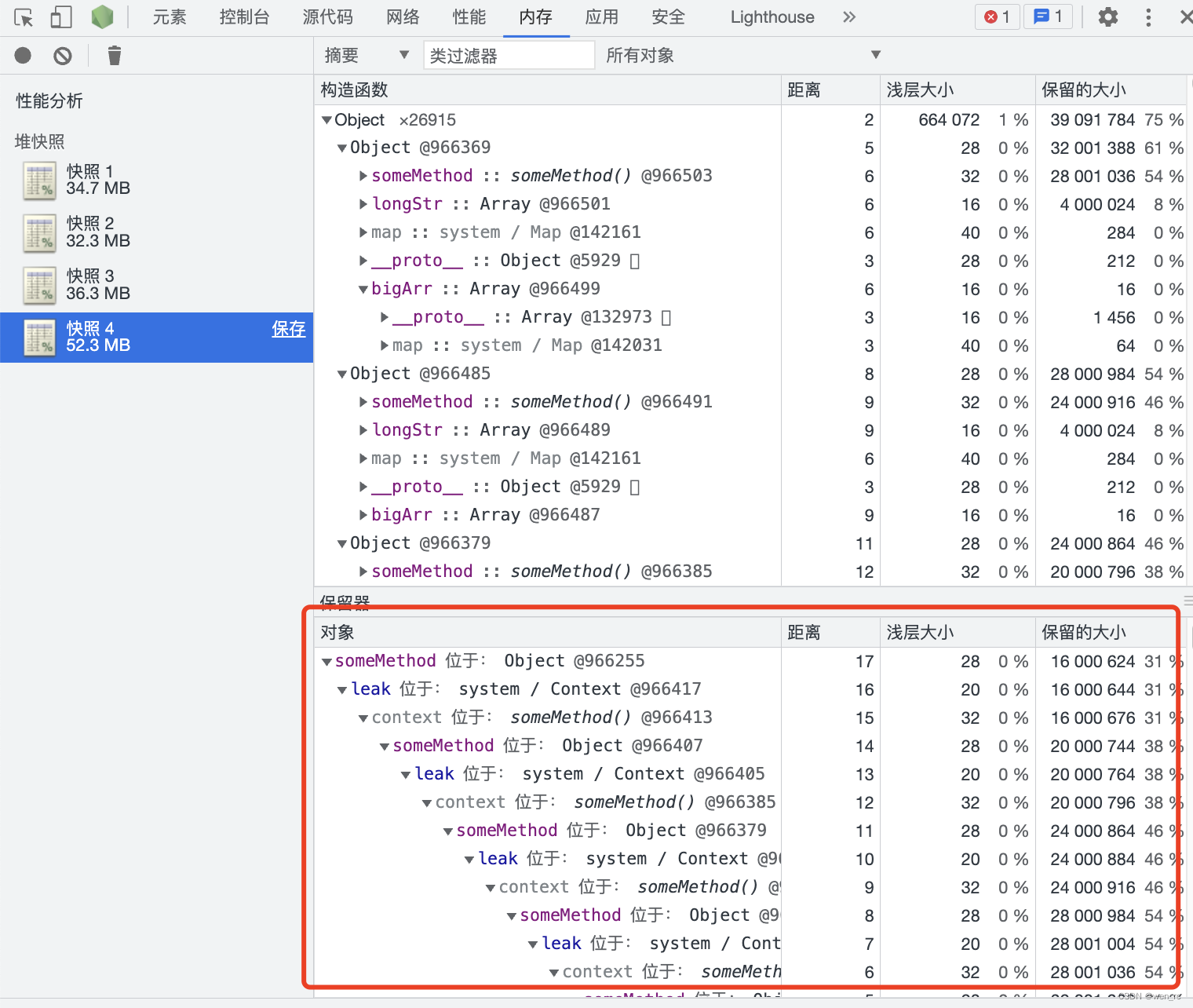Sort by upper 浅层大小 column header

(x=958, y=90)
